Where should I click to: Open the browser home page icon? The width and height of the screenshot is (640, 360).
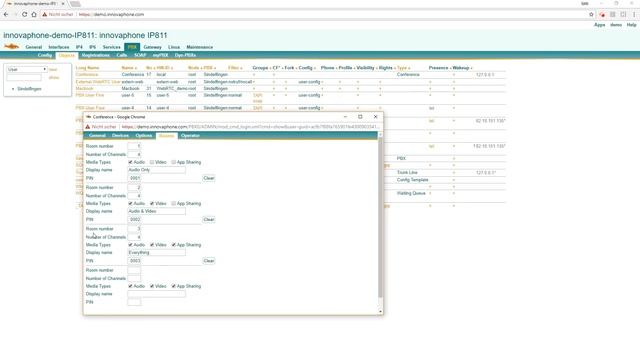tap(34, 14)
